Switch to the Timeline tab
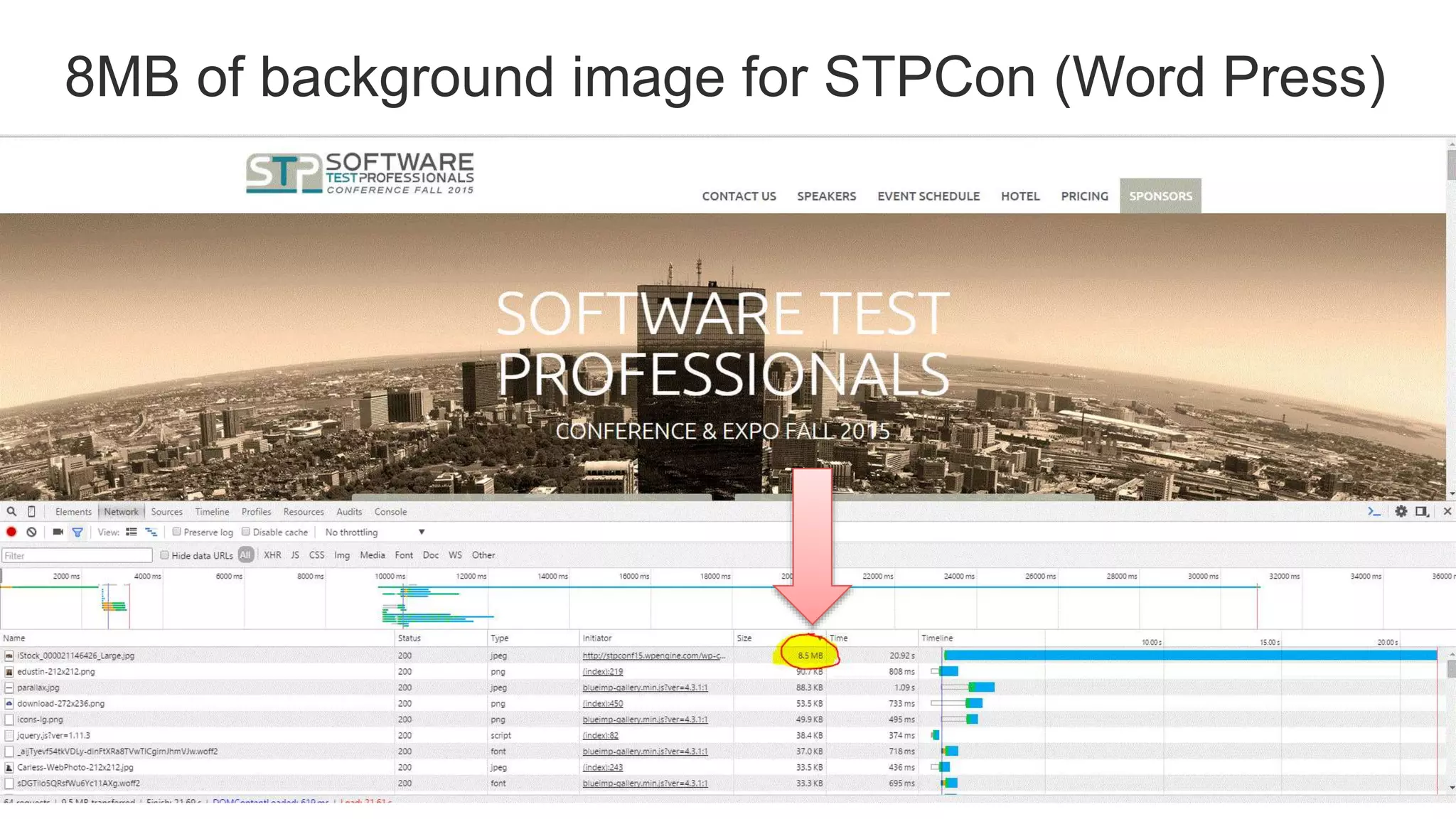Viewport: 1456px width, 819px height. pos(212,512)
